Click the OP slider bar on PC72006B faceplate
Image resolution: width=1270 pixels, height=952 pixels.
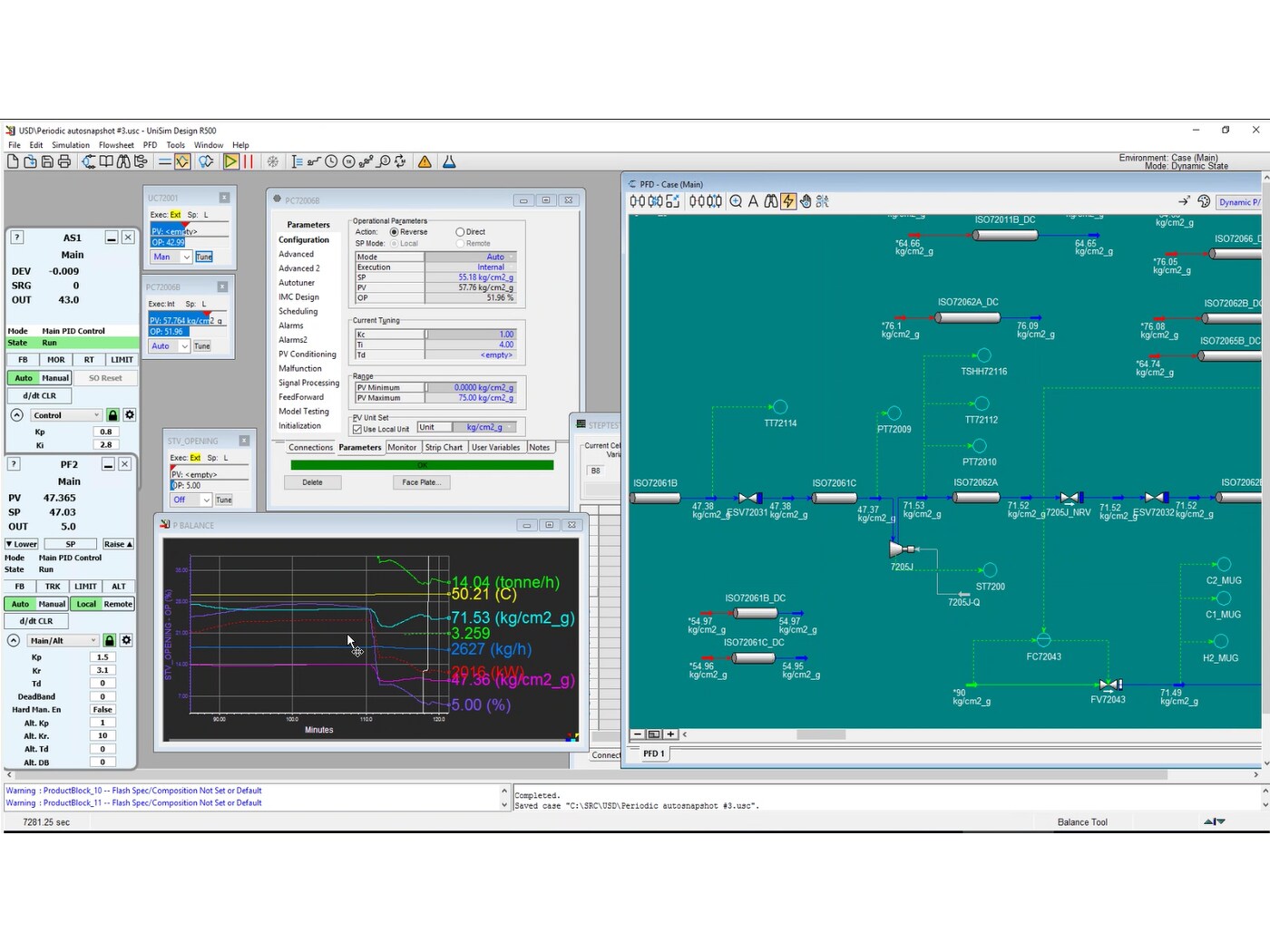point(187,332)
